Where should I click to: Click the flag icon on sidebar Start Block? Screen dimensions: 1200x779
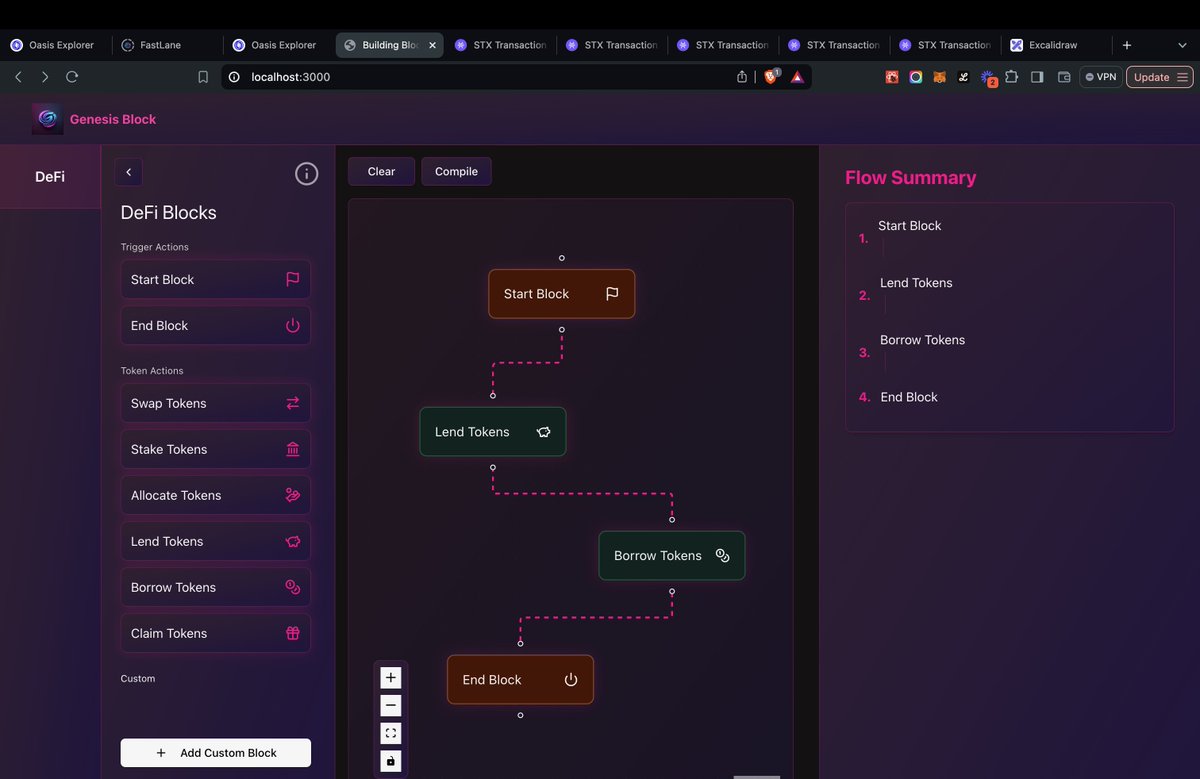293,279
